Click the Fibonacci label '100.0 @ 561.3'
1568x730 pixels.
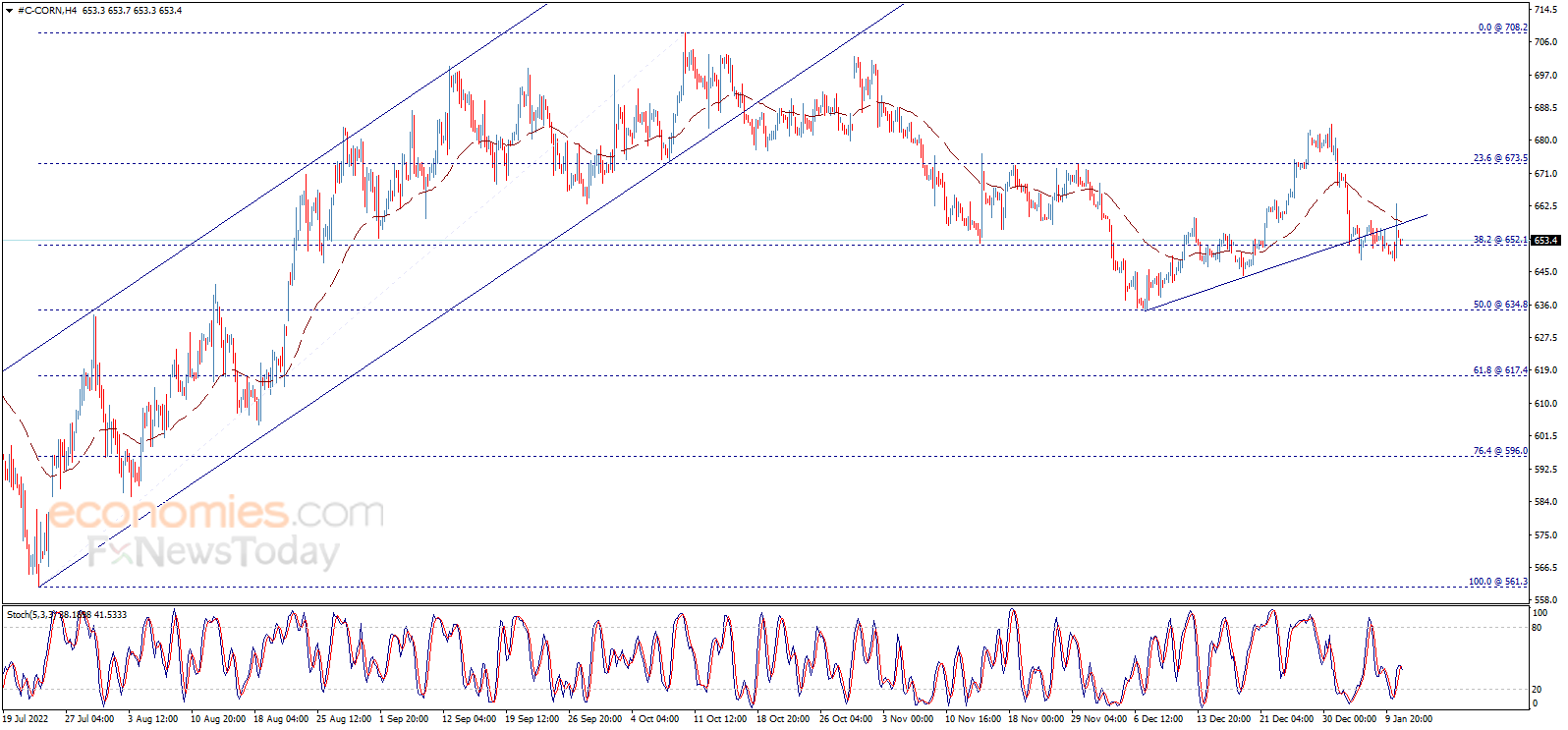point(1498,582)
